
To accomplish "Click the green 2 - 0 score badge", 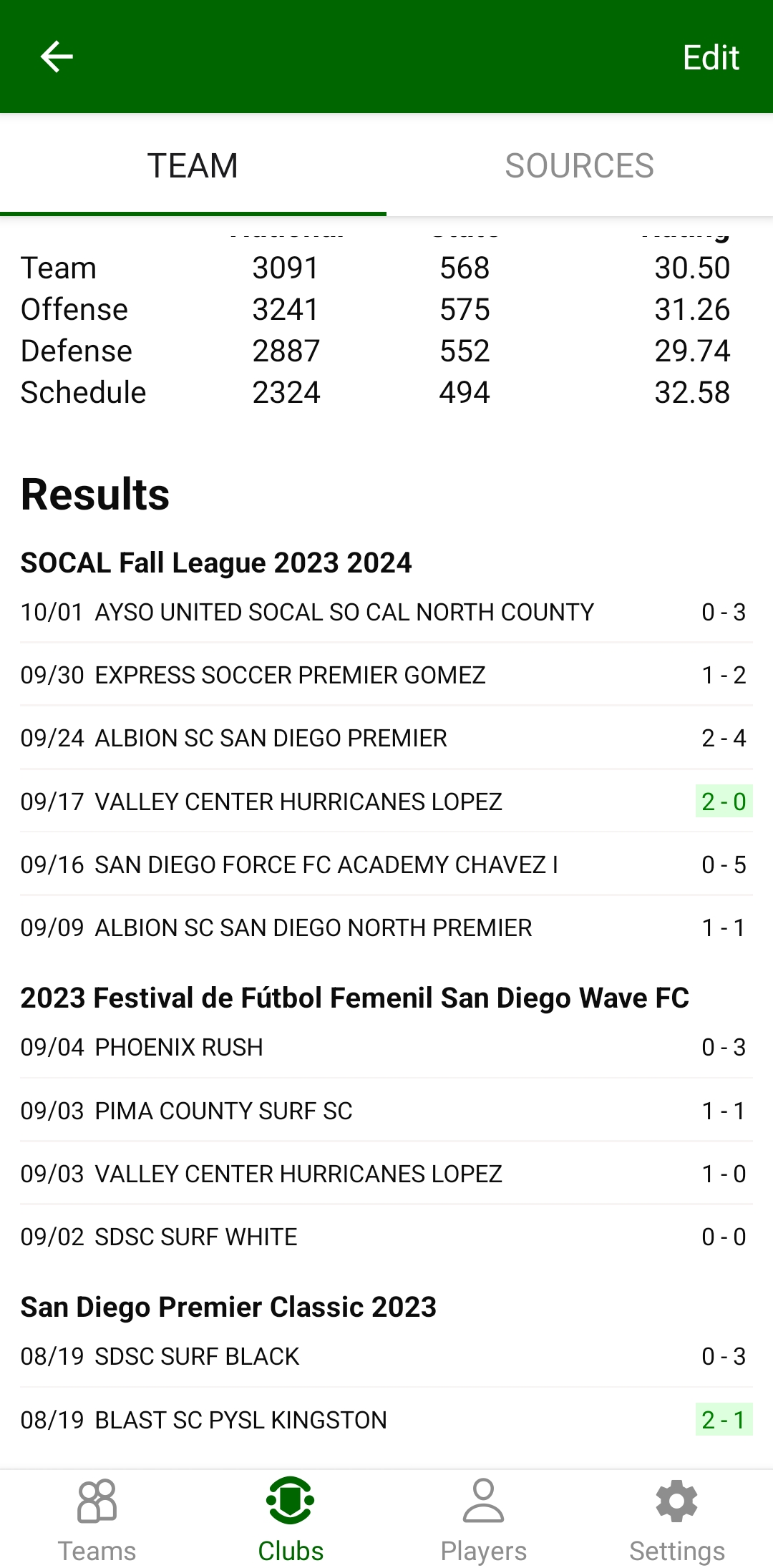I will 724,802.
